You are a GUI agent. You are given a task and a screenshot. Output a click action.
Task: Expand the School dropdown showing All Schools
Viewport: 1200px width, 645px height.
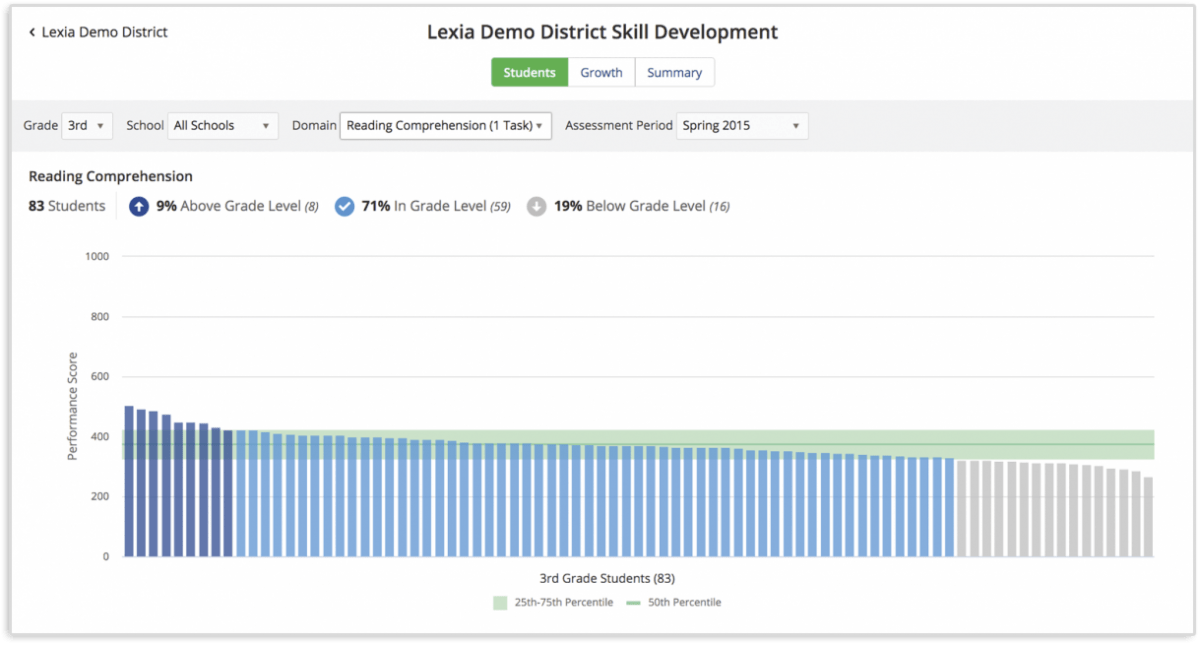click(222, 126)
